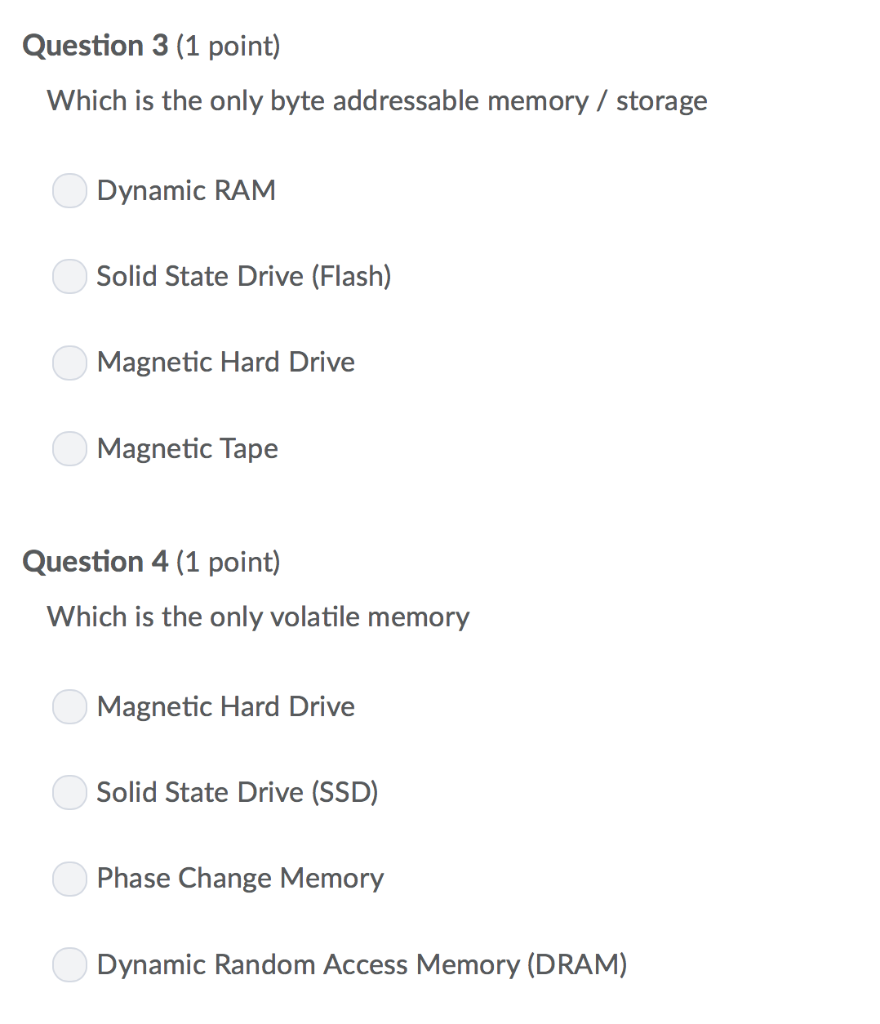Image resolution: width=880 pixels, height=1024 pixels.
Task: Select the Dynamic RAM radio button
Action: tap(69, 190)
